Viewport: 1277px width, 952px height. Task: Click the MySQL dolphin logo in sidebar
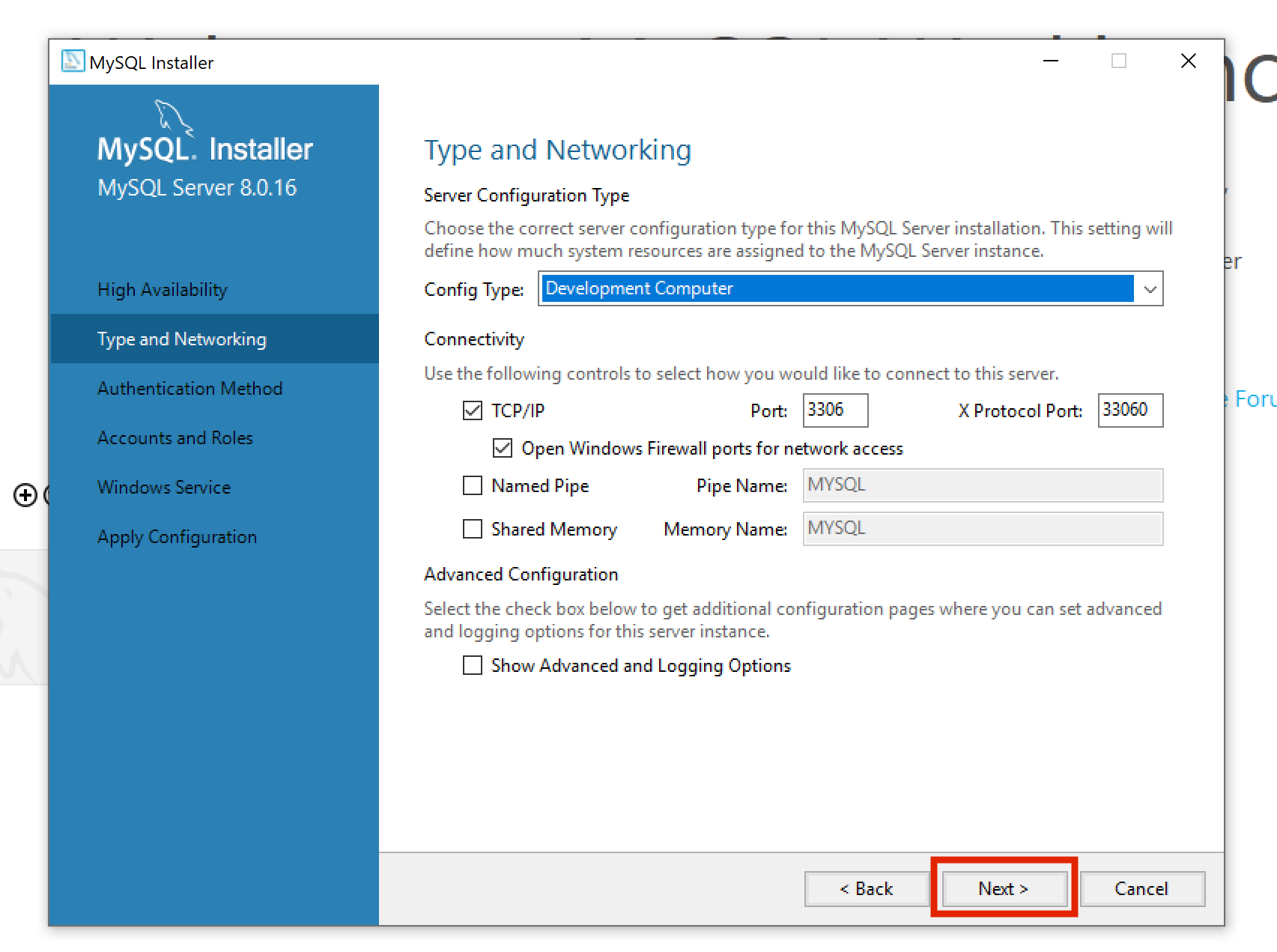pos(173,118)
